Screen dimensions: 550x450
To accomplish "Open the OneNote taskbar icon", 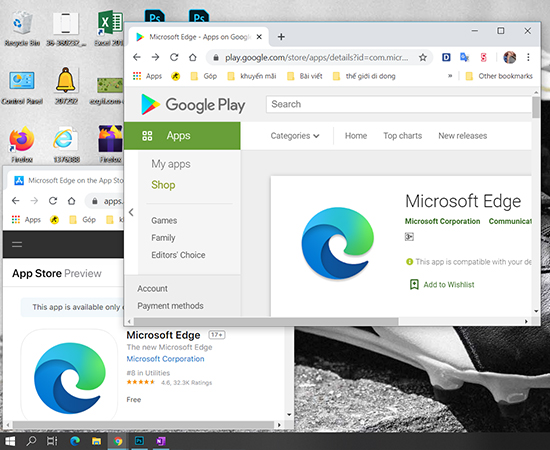I will tap(161, 441).
